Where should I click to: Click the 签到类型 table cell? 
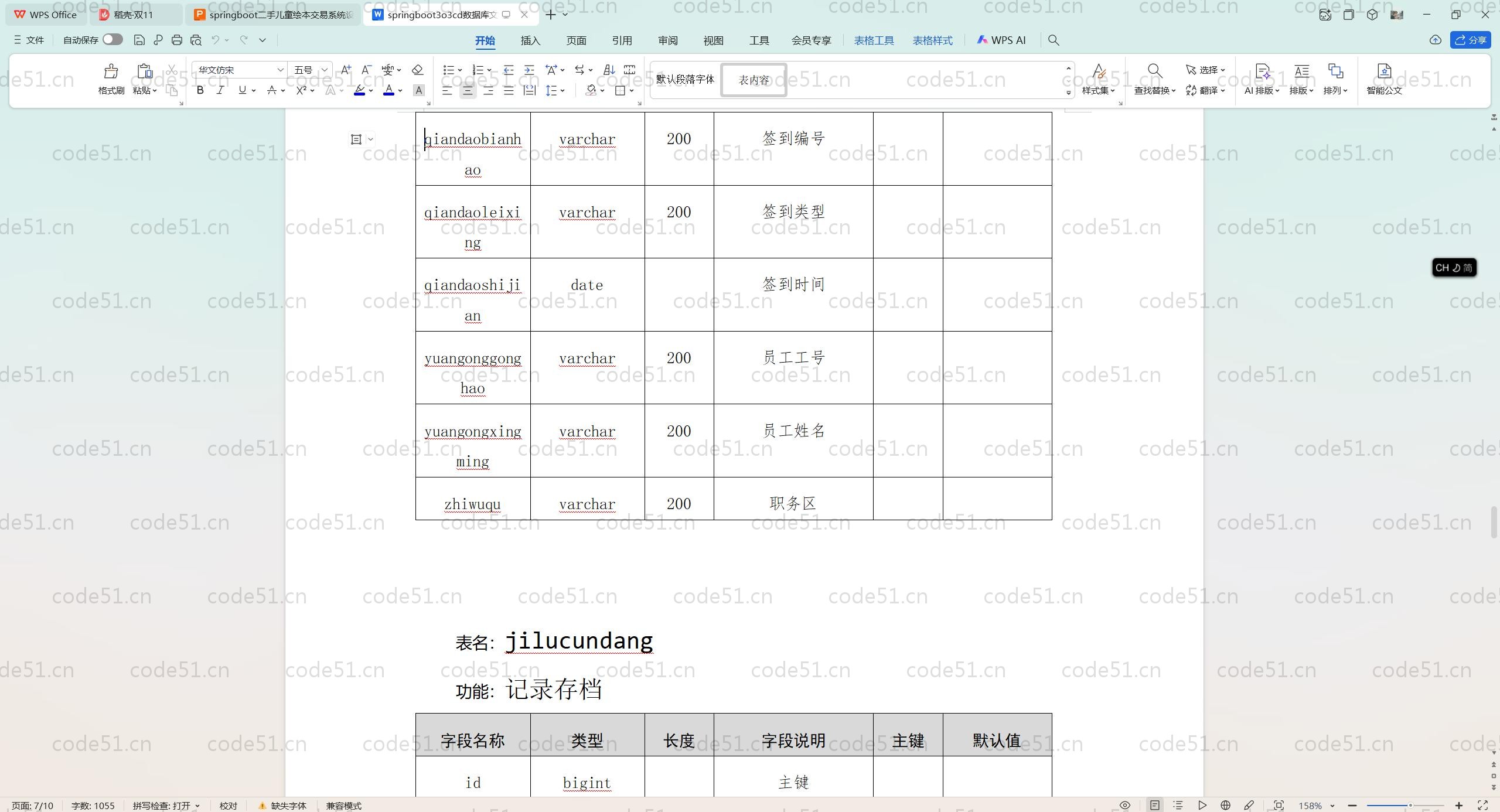pos(793,212)
